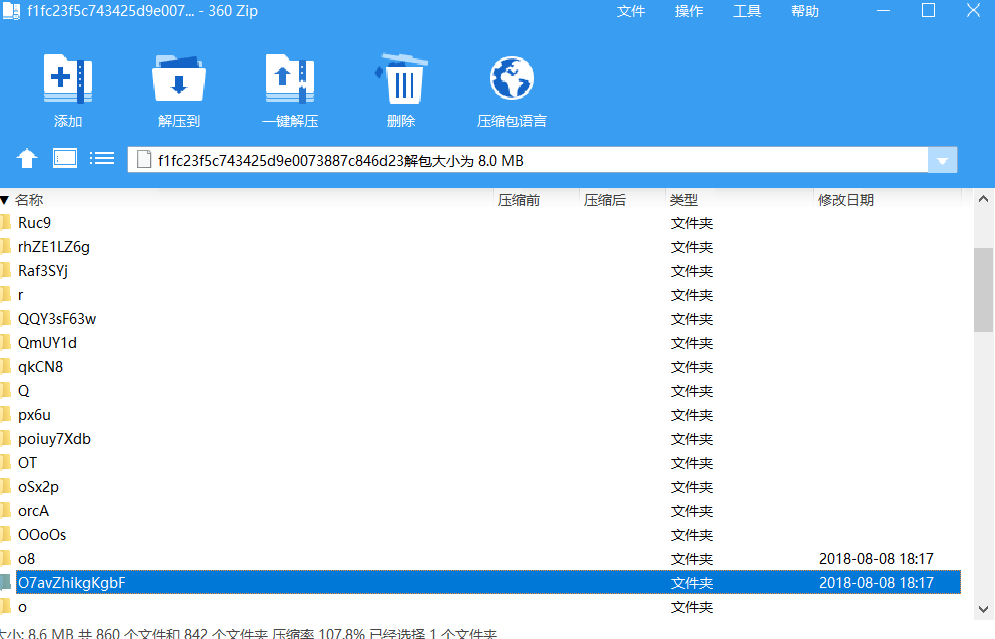This screenshot has height=639, width=995.
Task: Click the scroll down arrow of file list
Action: pyautogui.click(x=984, y=609)
